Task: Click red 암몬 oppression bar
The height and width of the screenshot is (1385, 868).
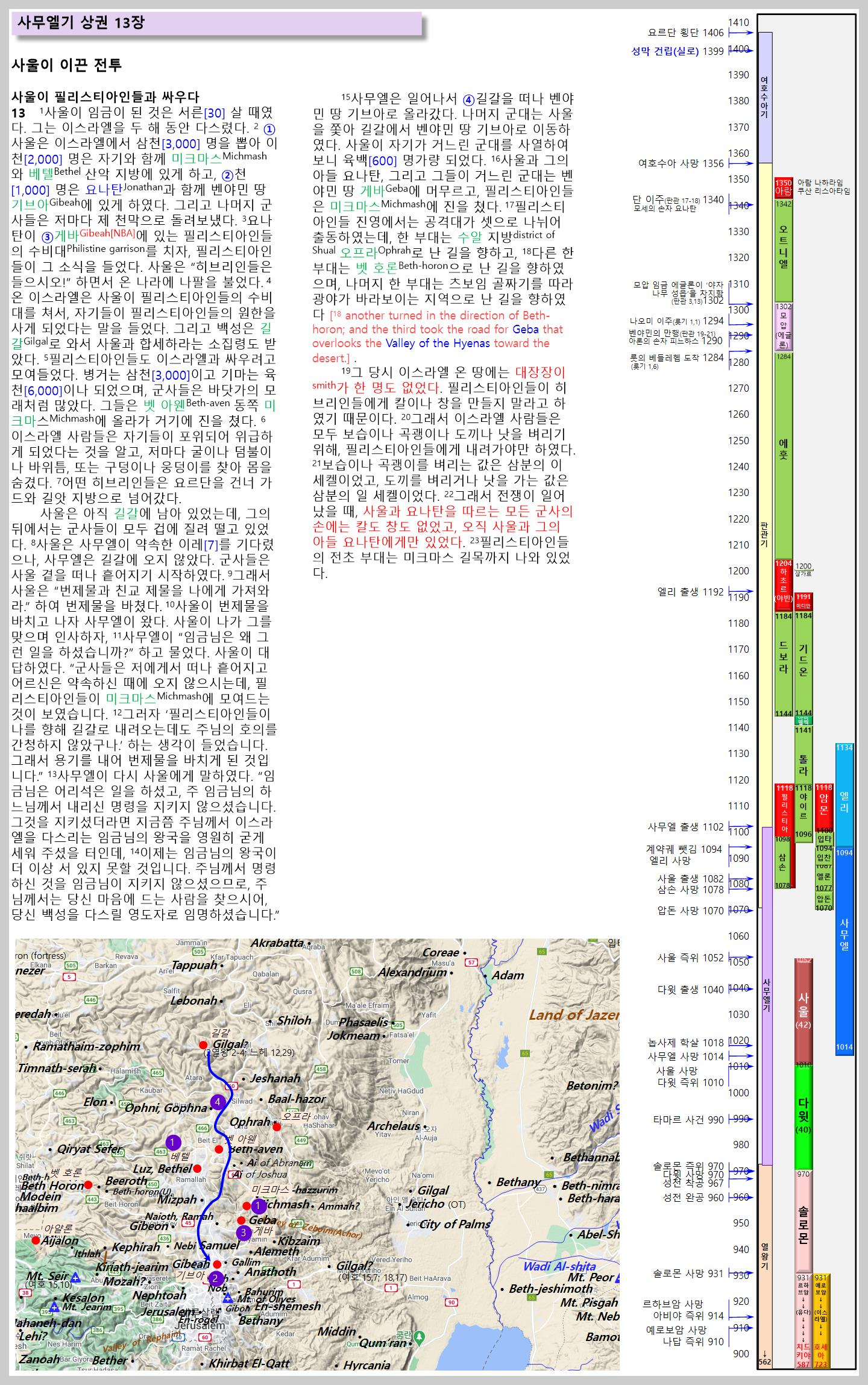Action: pos(824,808)
